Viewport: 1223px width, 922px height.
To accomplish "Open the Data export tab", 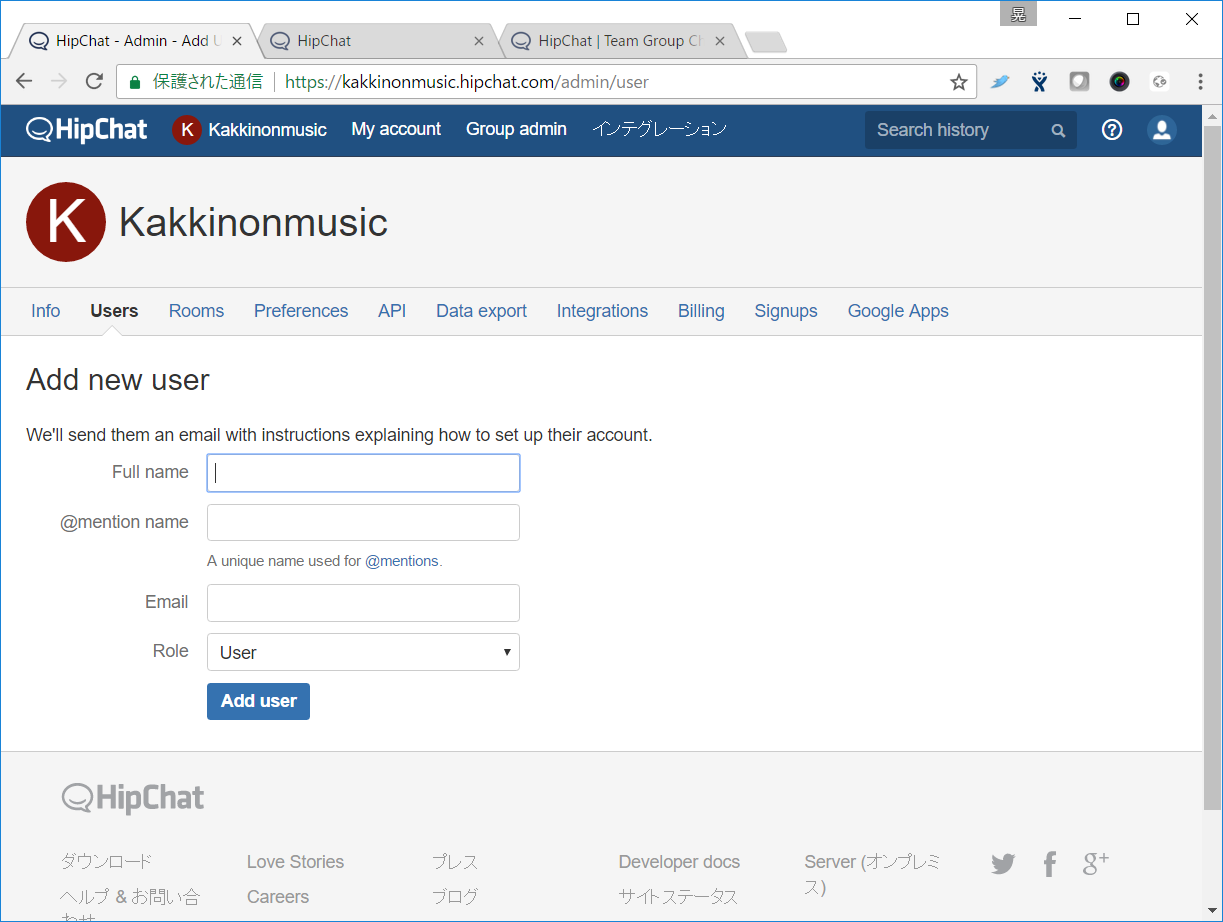I will [481, 311].
